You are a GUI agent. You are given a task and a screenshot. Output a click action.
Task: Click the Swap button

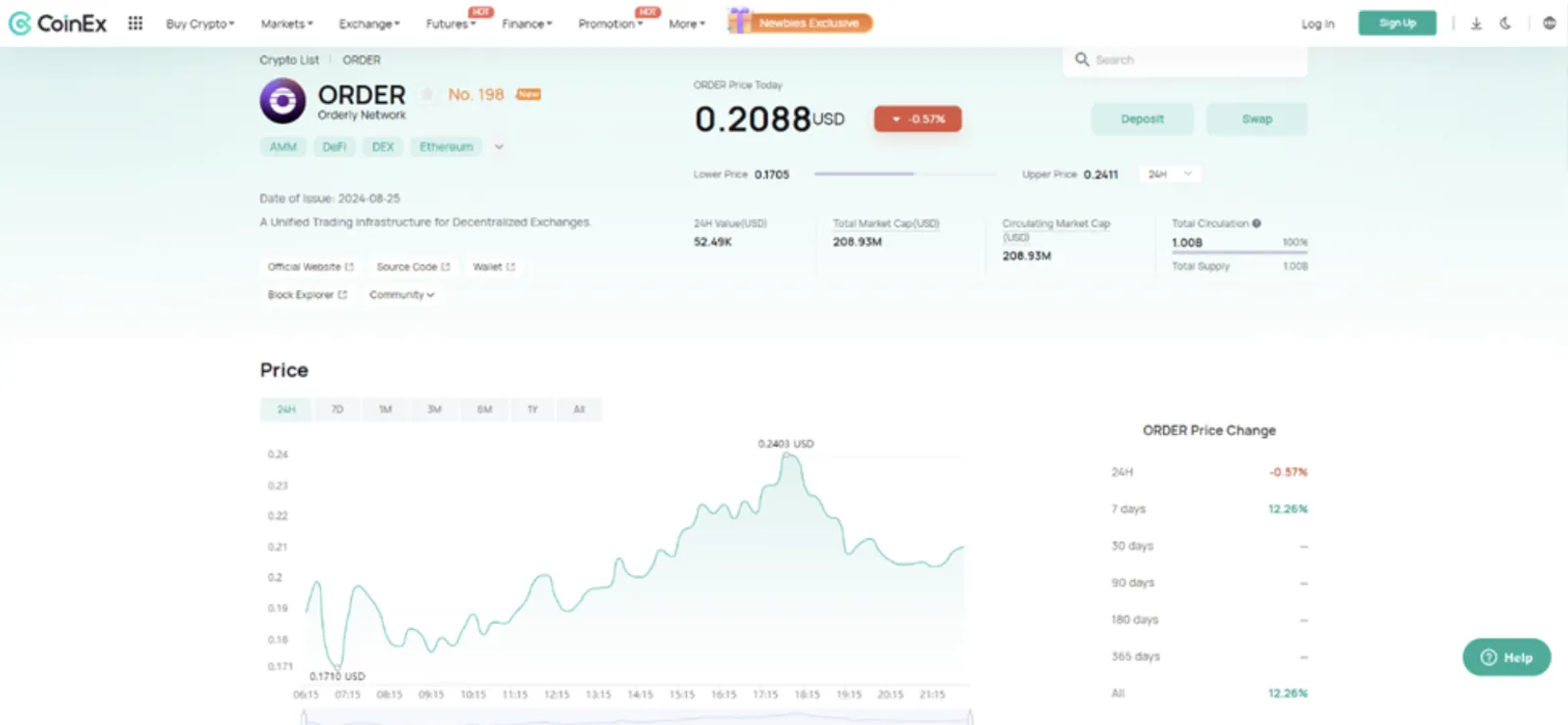point(1256,119)
